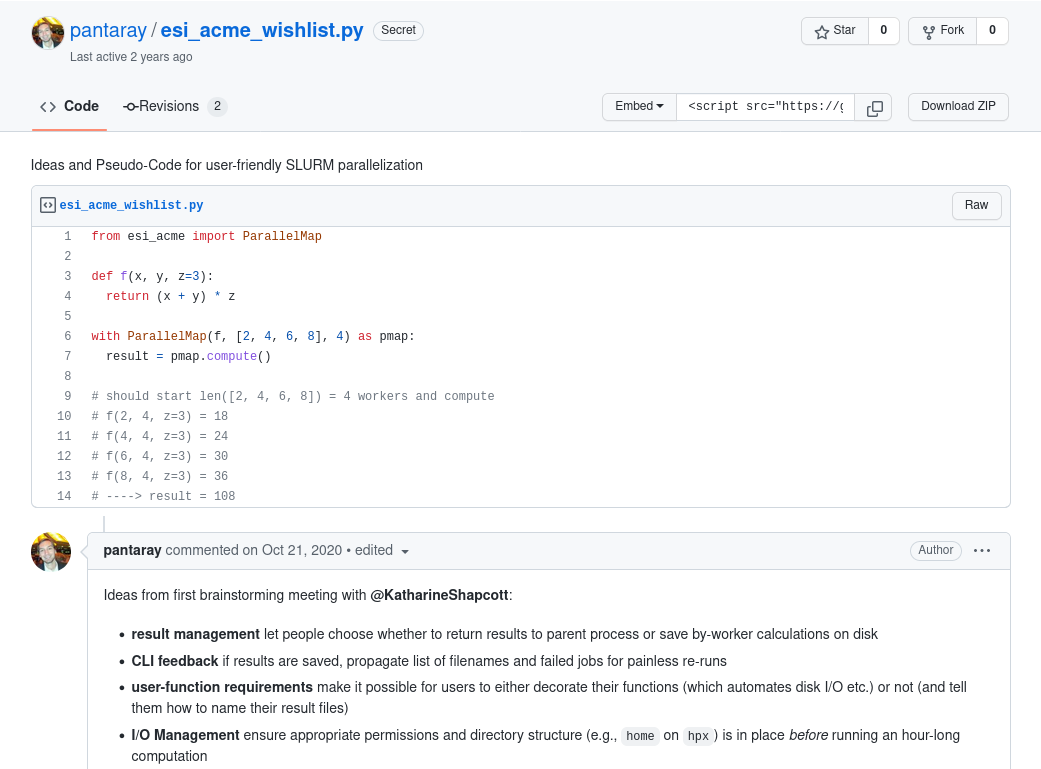The image size is (1041, 769).
Task: Click the file code icon beside esi_acme_wishlist.py
Action: tap(47, 205)
